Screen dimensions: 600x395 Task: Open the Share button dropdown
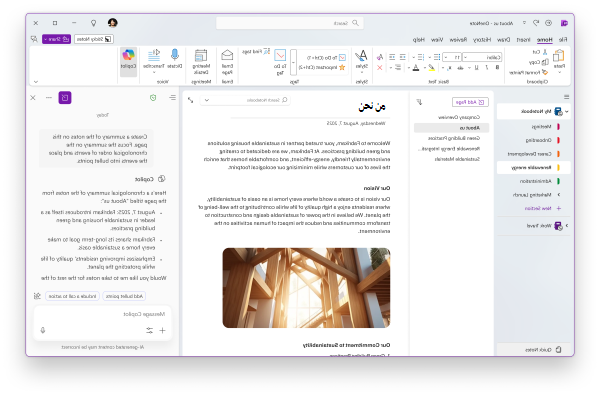point(46,39)
